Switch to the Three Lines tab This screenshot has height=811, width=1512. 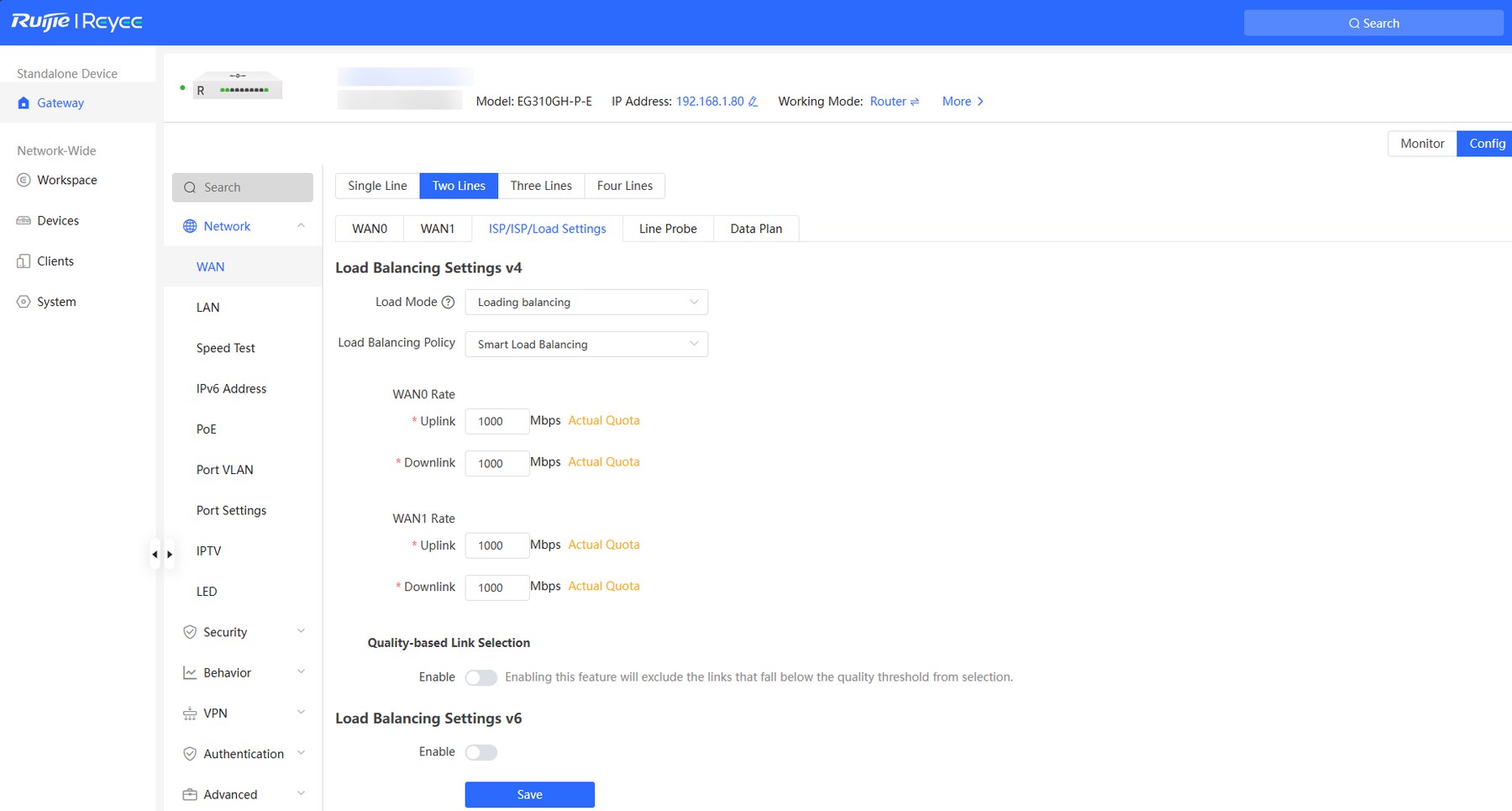click(541, 186)
